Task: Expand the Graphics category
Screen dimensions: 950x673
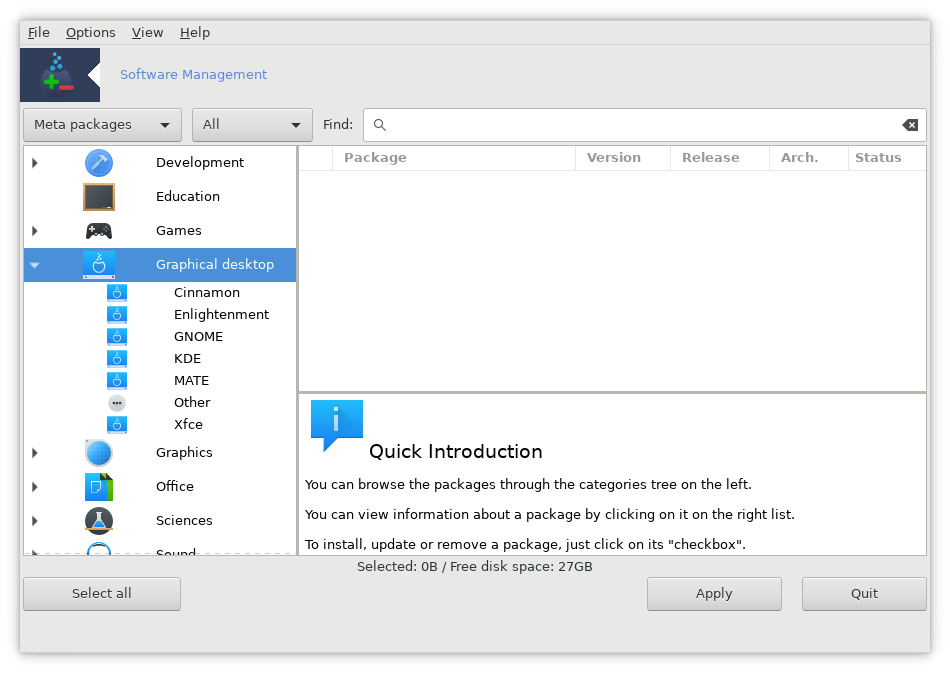Action: (x=35, y=453)
